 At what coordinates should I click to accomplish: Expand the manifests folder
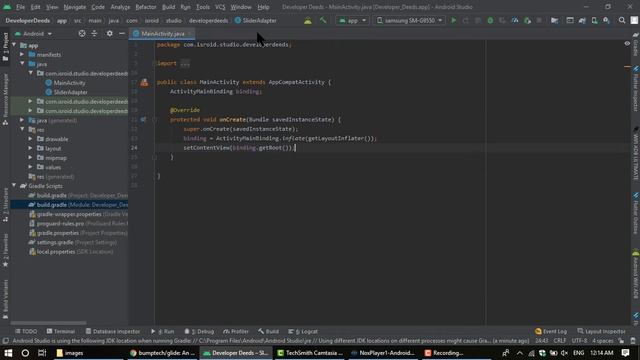click(x=22, y=54)
